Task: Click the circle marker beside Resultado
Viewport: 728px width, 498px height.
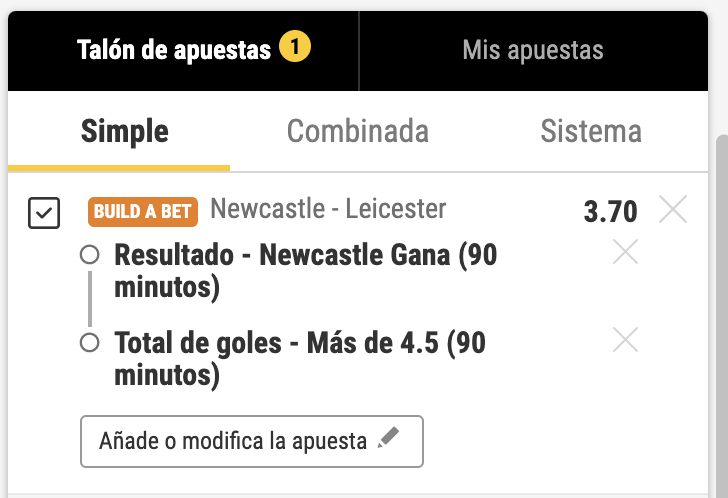Action: click(x=89, y=256)
